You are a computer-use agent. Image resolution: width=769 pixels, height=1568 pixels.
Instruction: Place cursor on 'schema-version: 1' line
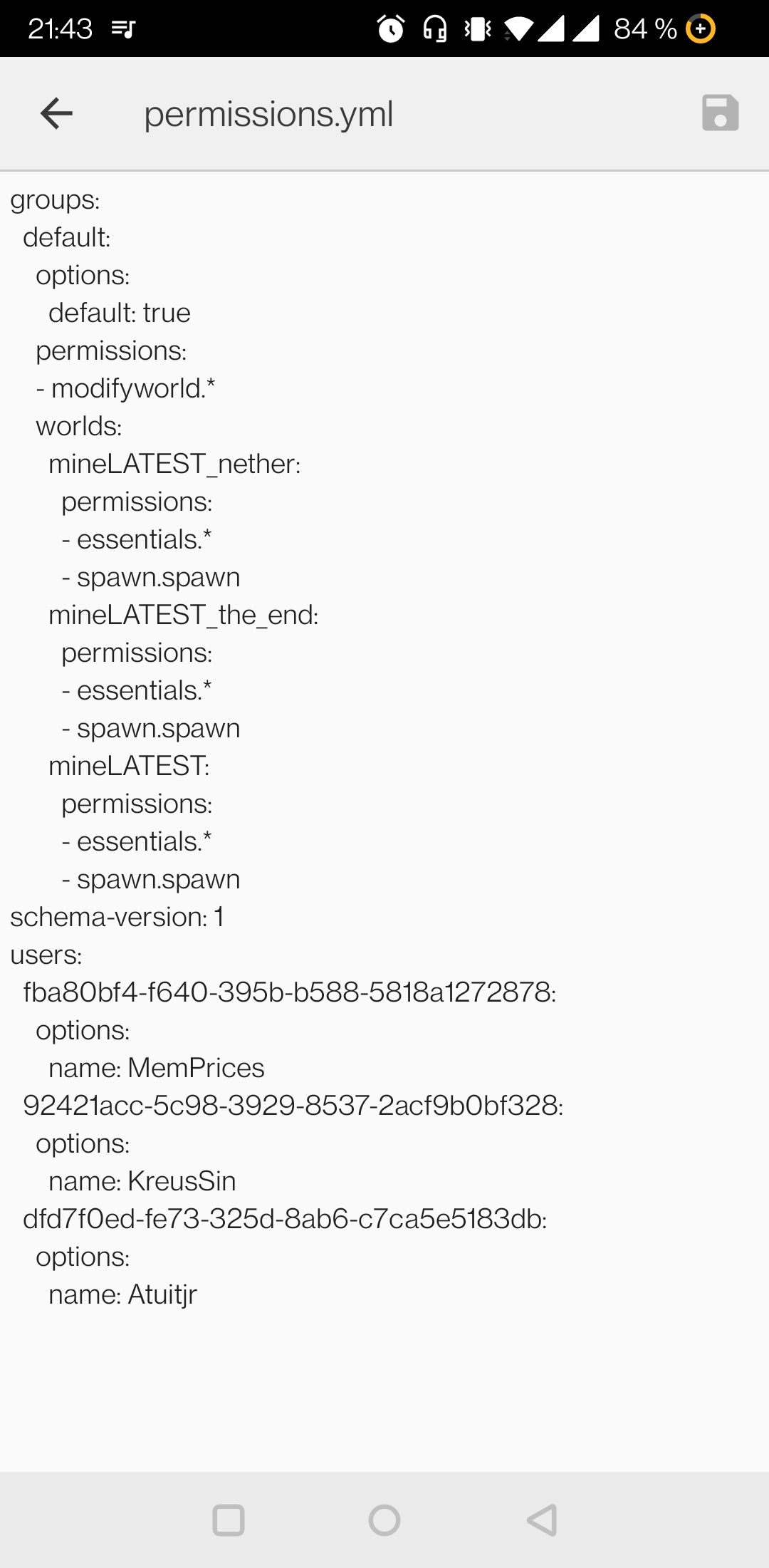click(x=117, y=917)
